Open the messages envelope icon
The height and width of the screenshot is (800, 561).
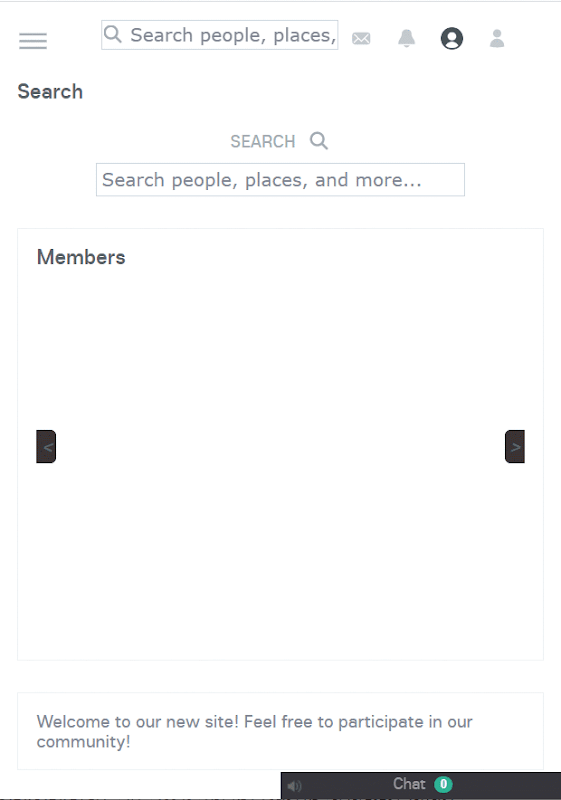361,38
